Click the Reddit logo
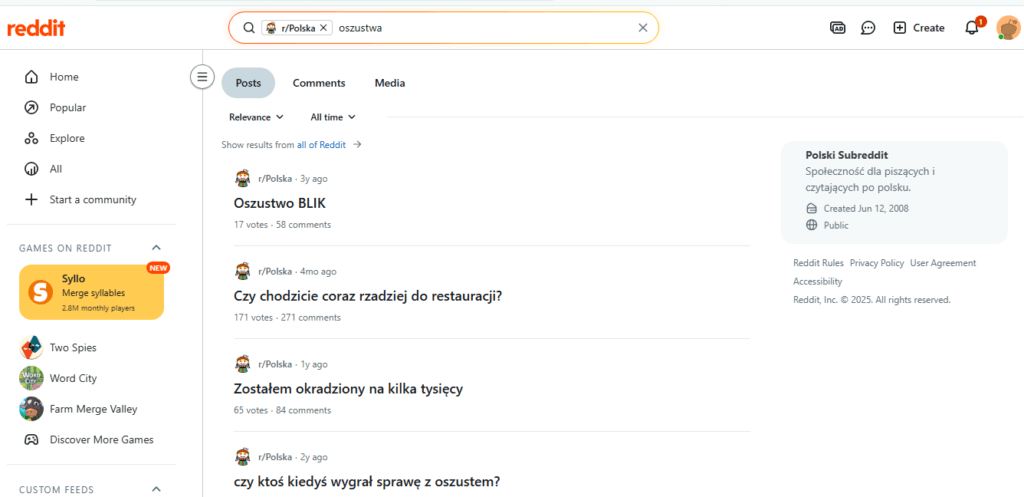This screenshot has width=1024, height=497. 36,28
